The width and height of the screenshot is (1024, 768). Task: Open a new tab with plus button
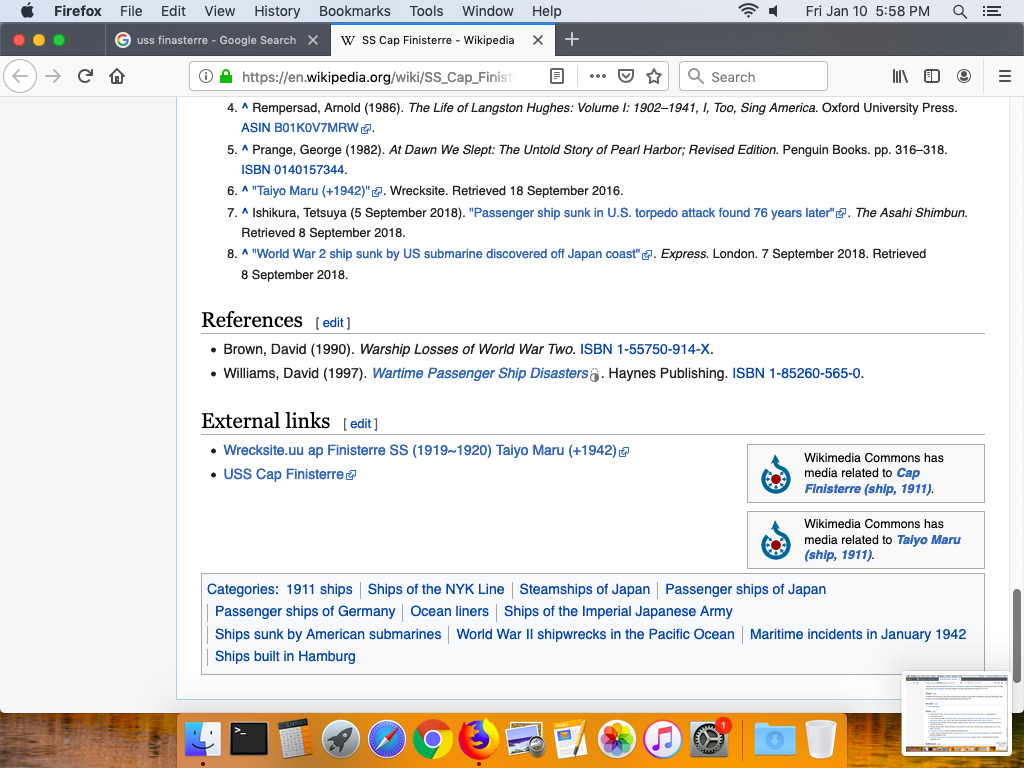tap(572, 40)
